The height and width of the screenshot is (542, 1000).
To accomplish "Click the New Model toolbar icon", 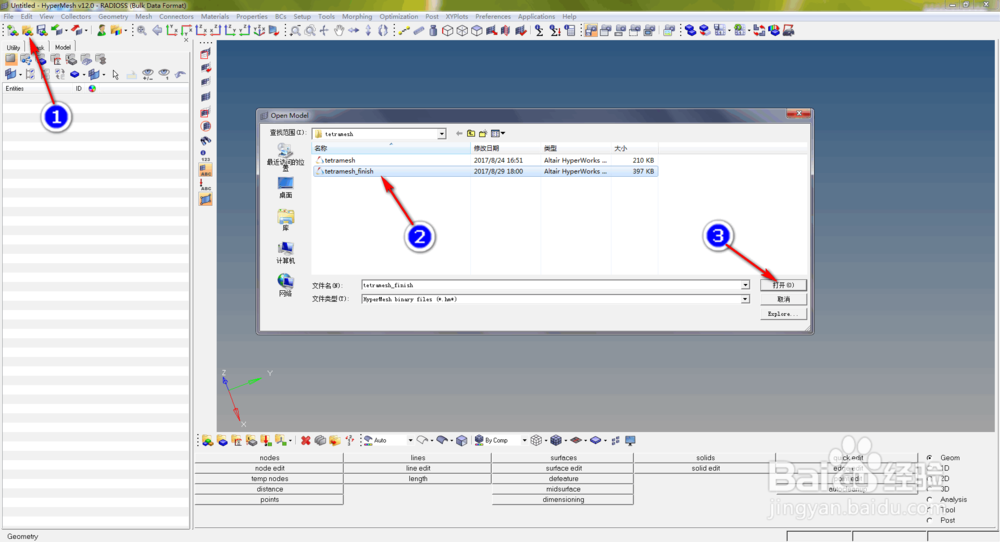I will pos(12,30).
